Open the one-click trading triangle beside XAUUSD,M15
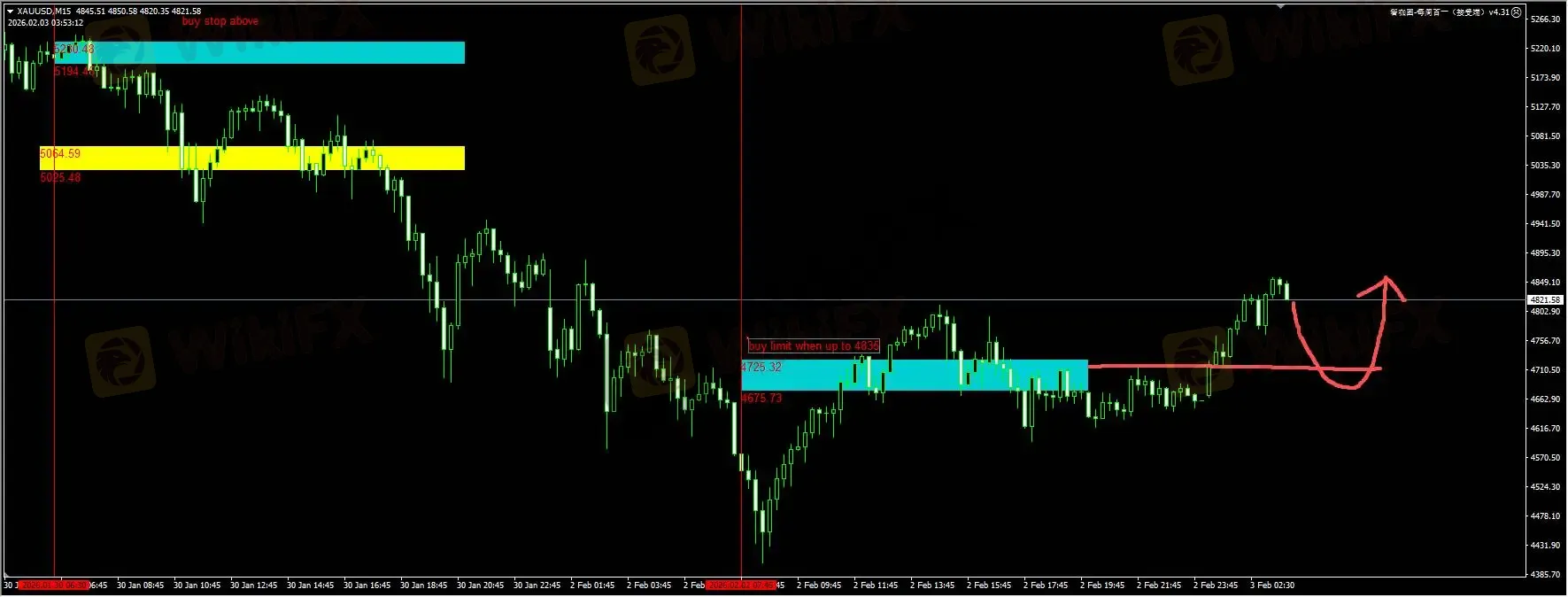The width and height of the screenshot is (1568, 597). [10, 12]
